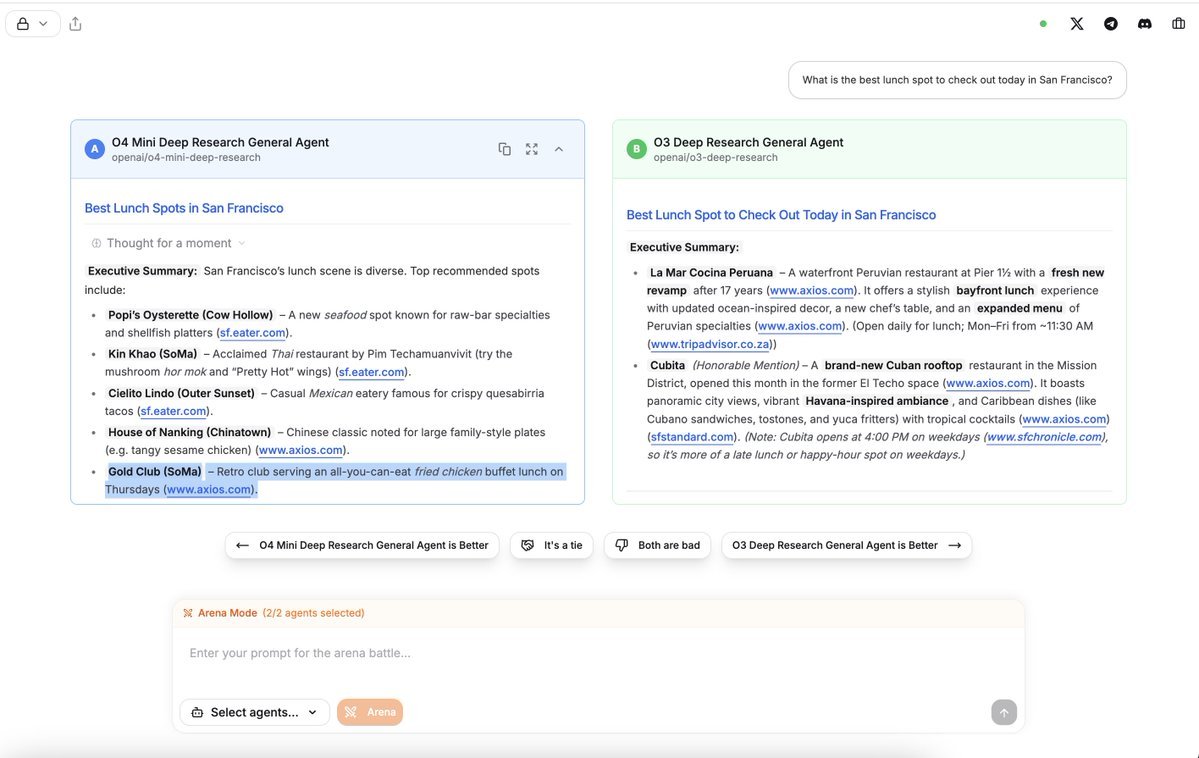Open 'Best Lunch Spot to Check Out Today' heading
Image resolution: width=1199 pixels, height=758 pixels.
[x=781, y=215]
